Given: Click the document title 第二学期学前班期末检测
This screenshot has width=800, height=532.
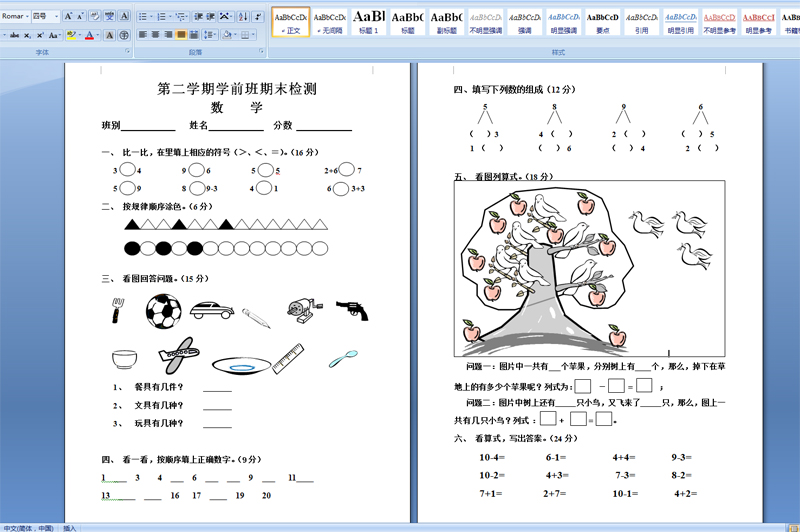Looking at the screenshot, I should tap(237, 89).
